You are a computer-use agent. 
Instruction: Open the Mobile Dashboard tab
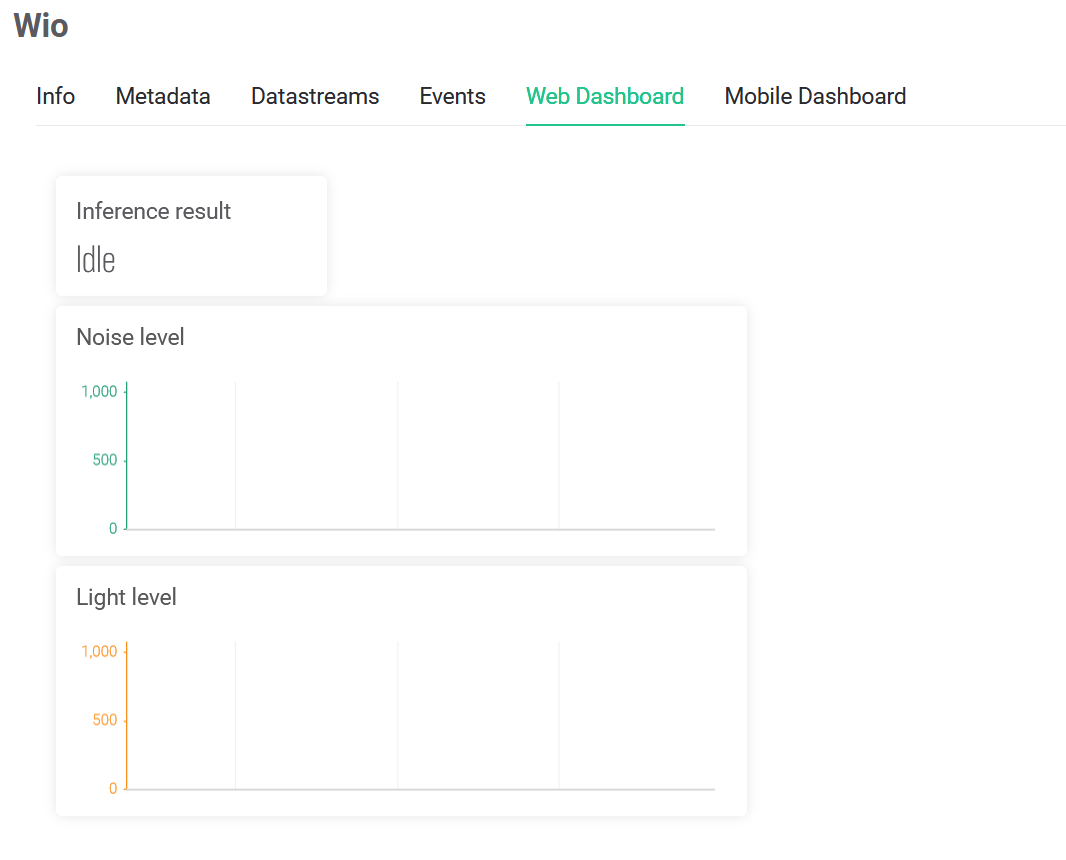pos(815,96)
